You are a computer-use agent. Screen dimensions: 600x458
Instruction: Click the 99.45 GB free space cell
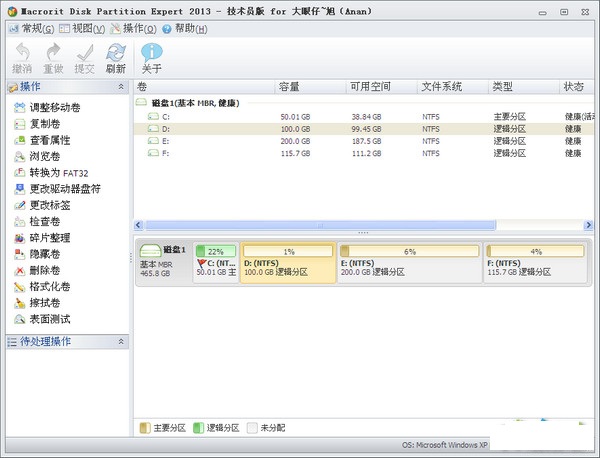366,129
